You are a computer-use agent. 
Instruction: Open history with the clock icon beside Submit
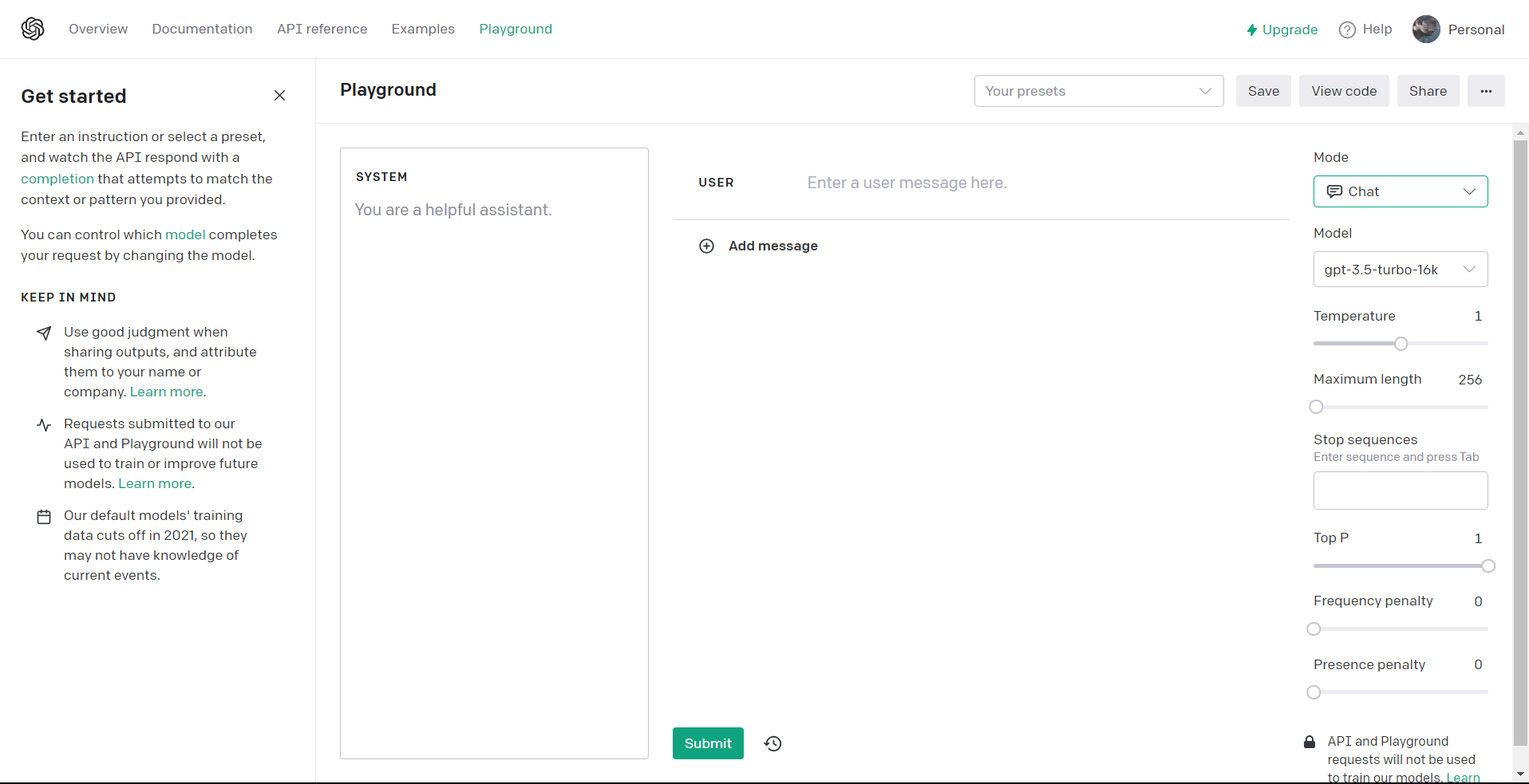coord(772,743)
